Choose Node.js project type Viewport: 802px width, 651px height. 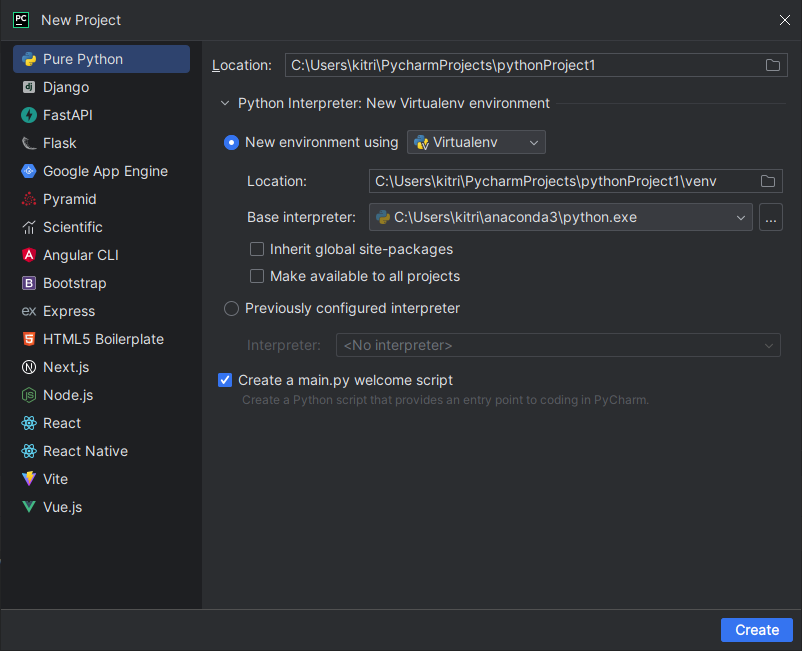[101, 395]
